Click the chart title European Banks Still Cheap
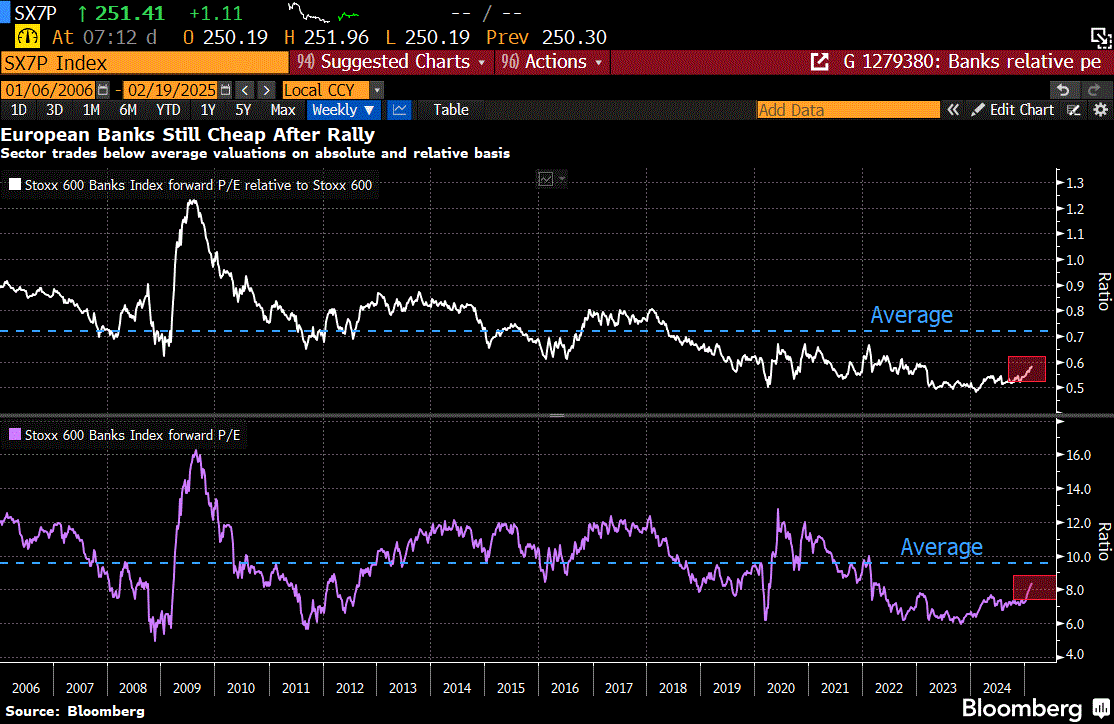This screenshot has width=1114, height=724. 188,134
